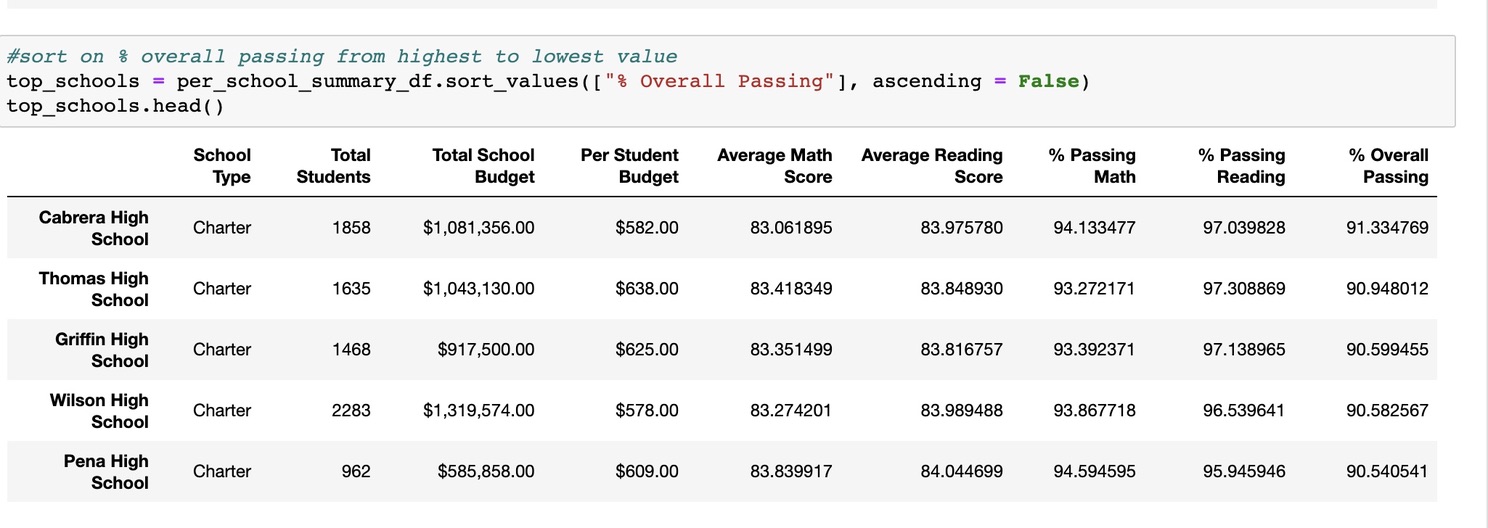
Task: Click Cabrera's total students value 1858
Action: (x=352, y=228)
